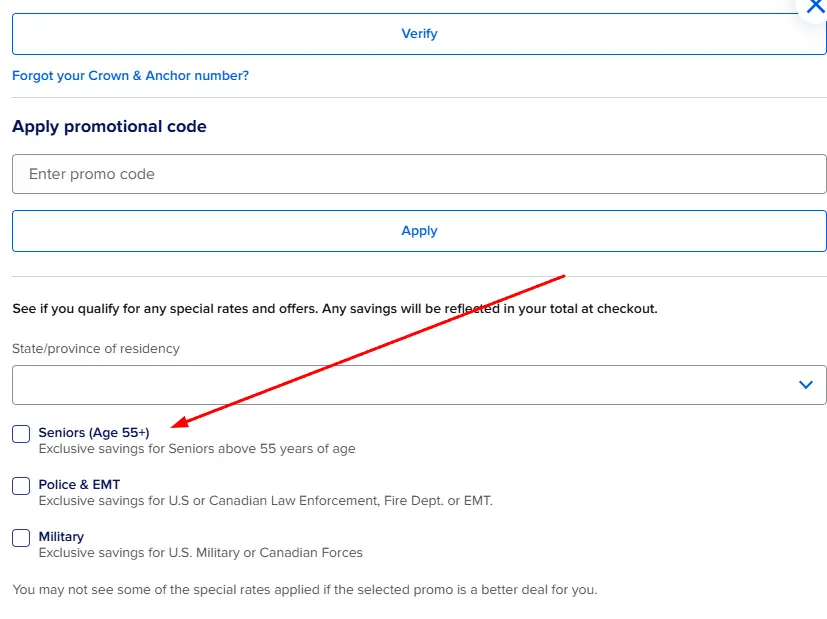Click the 'See if you qualify' instruction text
The image size is (827, 619).
[334, 309]
